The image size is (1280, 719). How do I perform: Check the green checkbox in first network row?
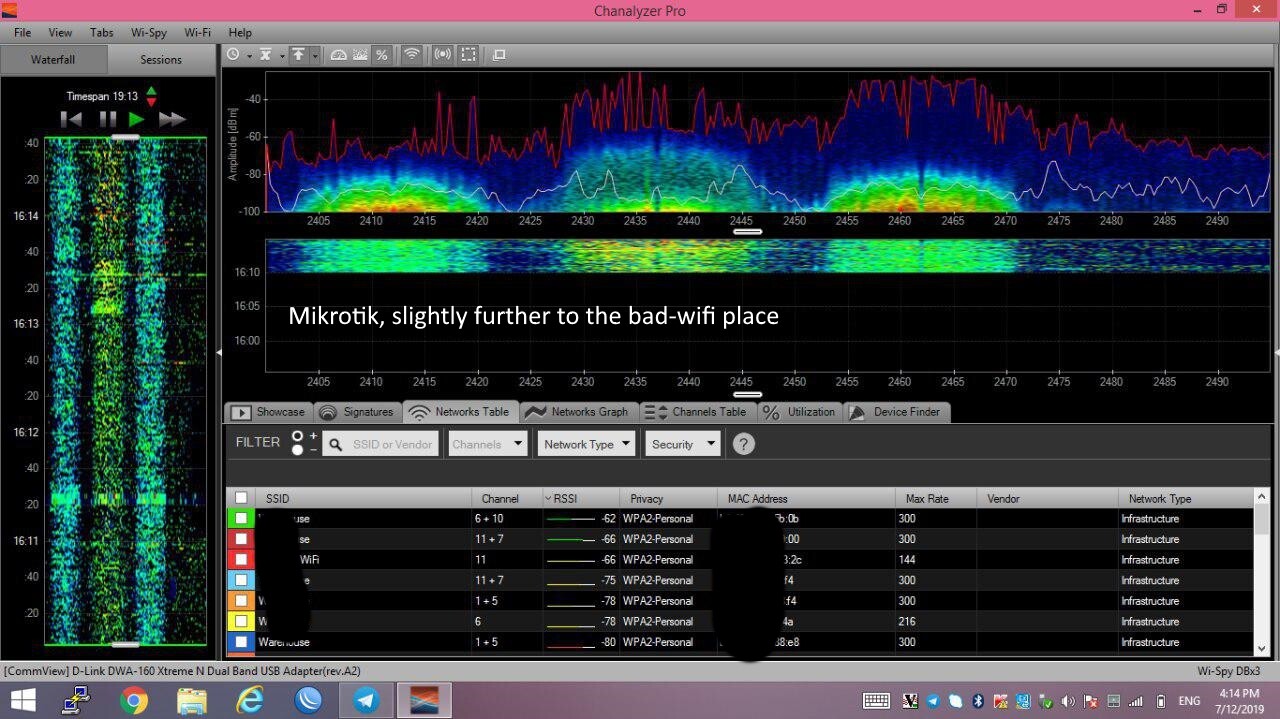pyautogui.click(x=241, y=519)
